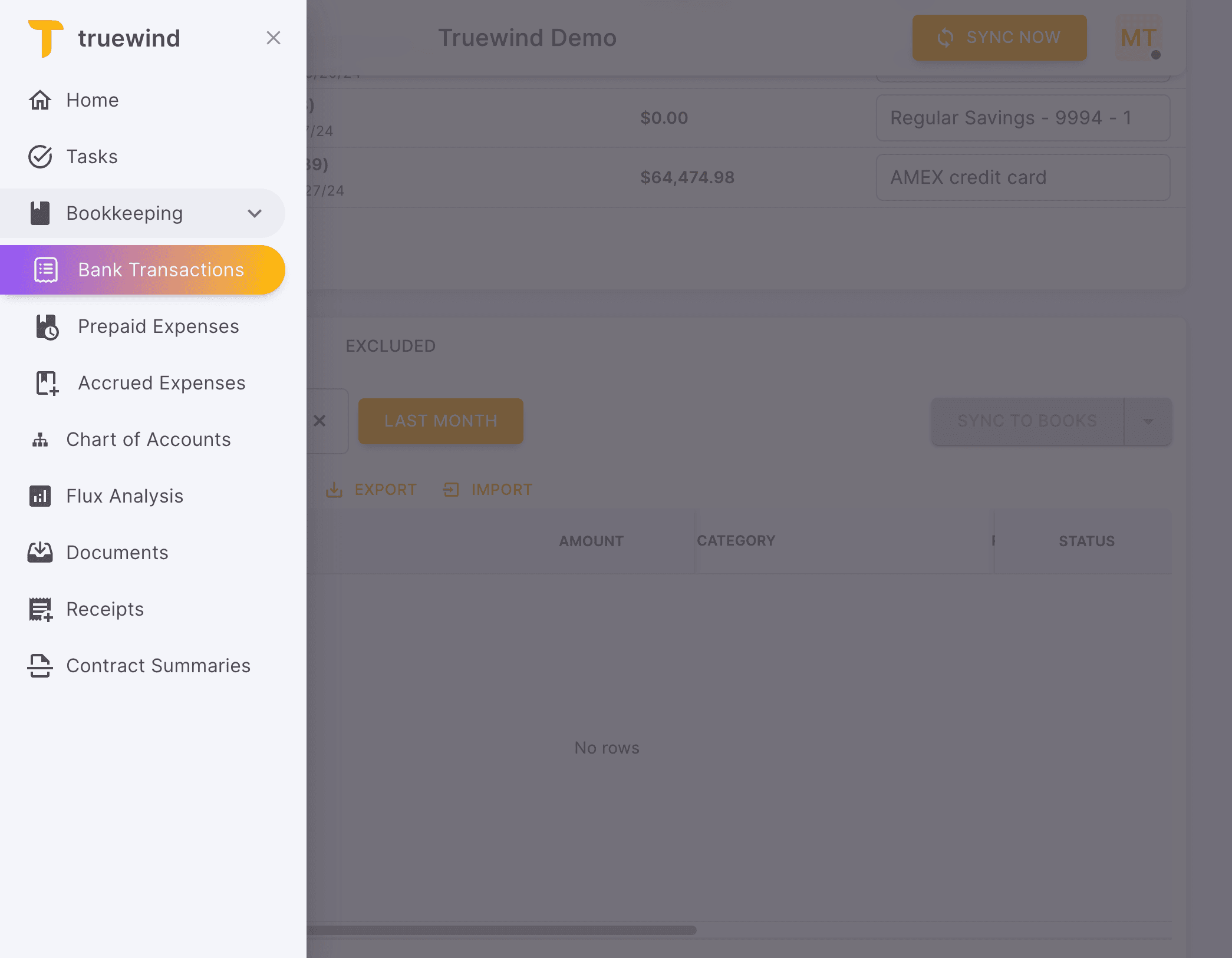This screenshot has height=958, width=1232.
Task: Select the Flux Analysis bar chart icon
Action: (40, 496)
